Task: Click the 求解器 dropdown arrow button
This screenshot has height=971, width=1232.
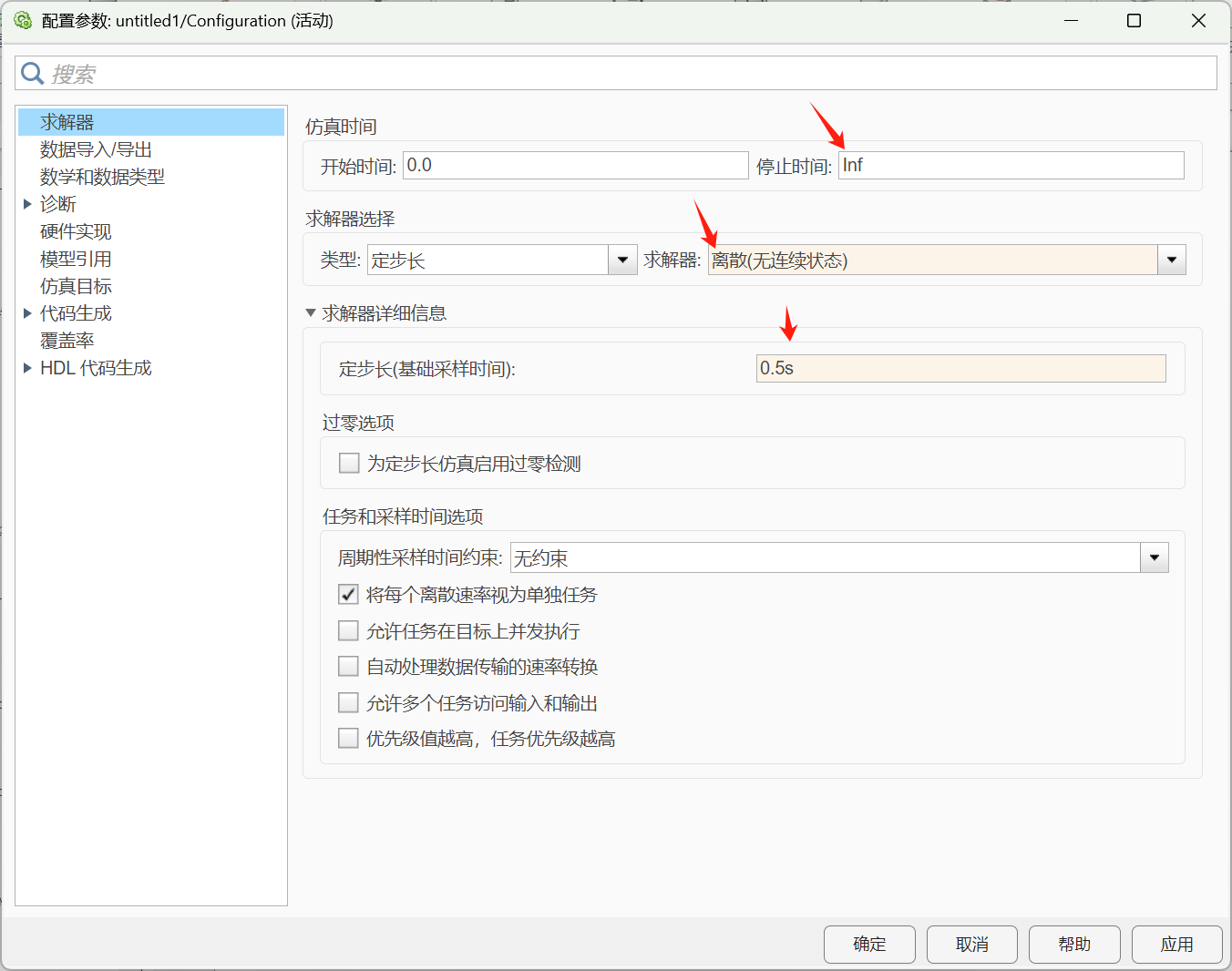Action: point(1172,260)
